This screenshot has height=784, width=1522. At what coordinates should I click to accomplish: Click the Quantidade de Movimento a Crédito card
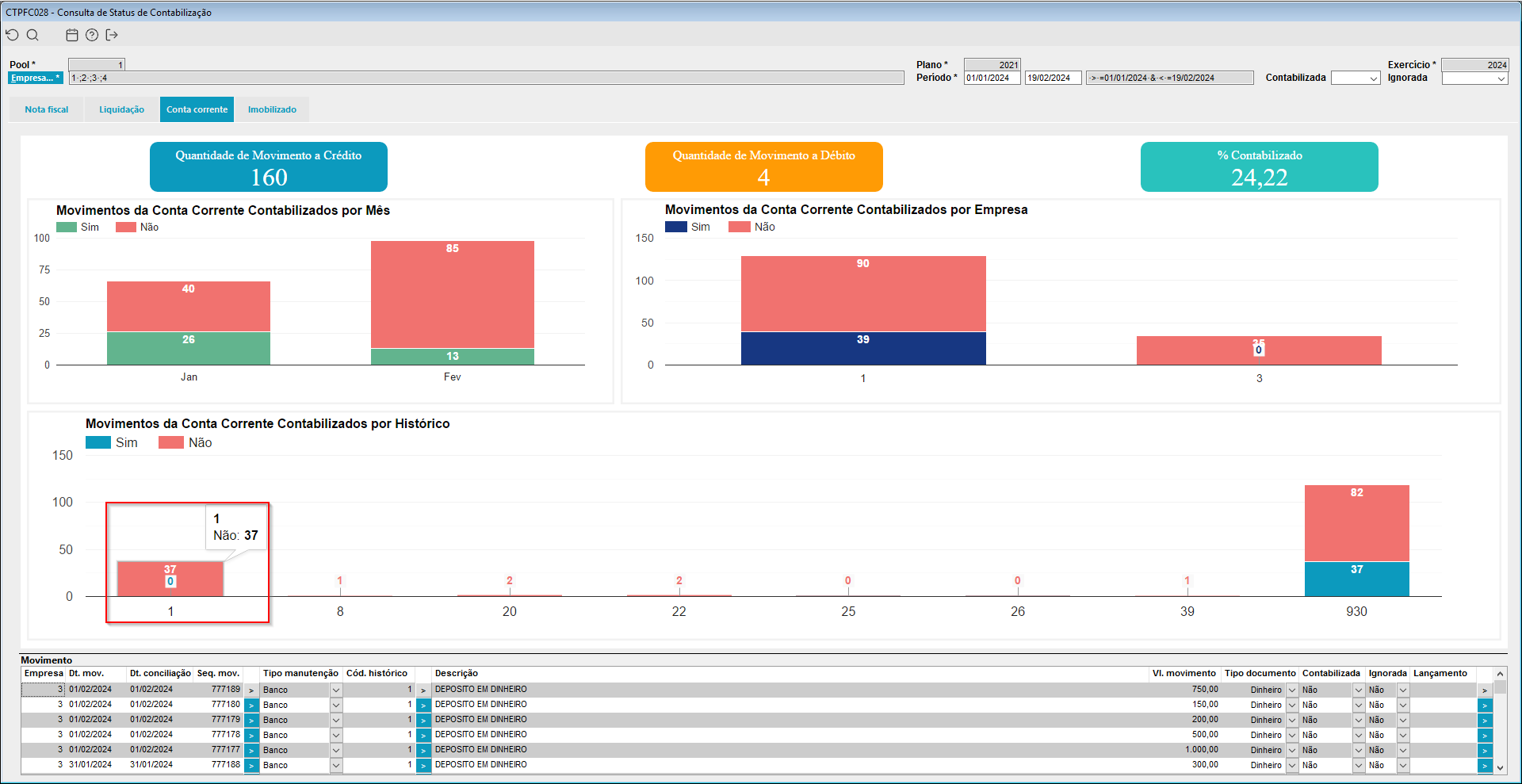click(269, 166)
